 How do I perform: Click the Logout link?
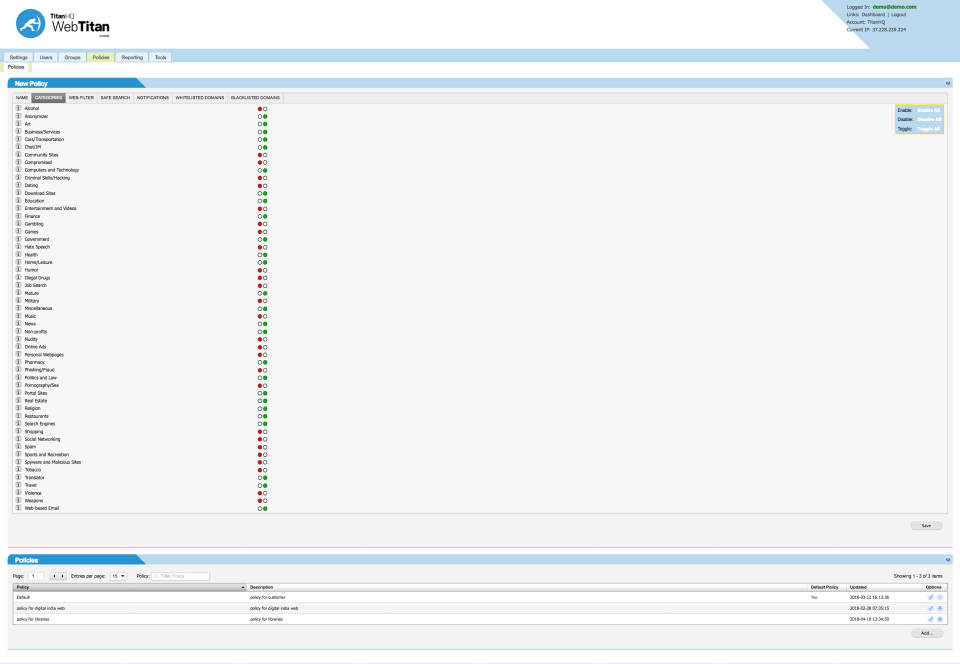click(898, 15)
